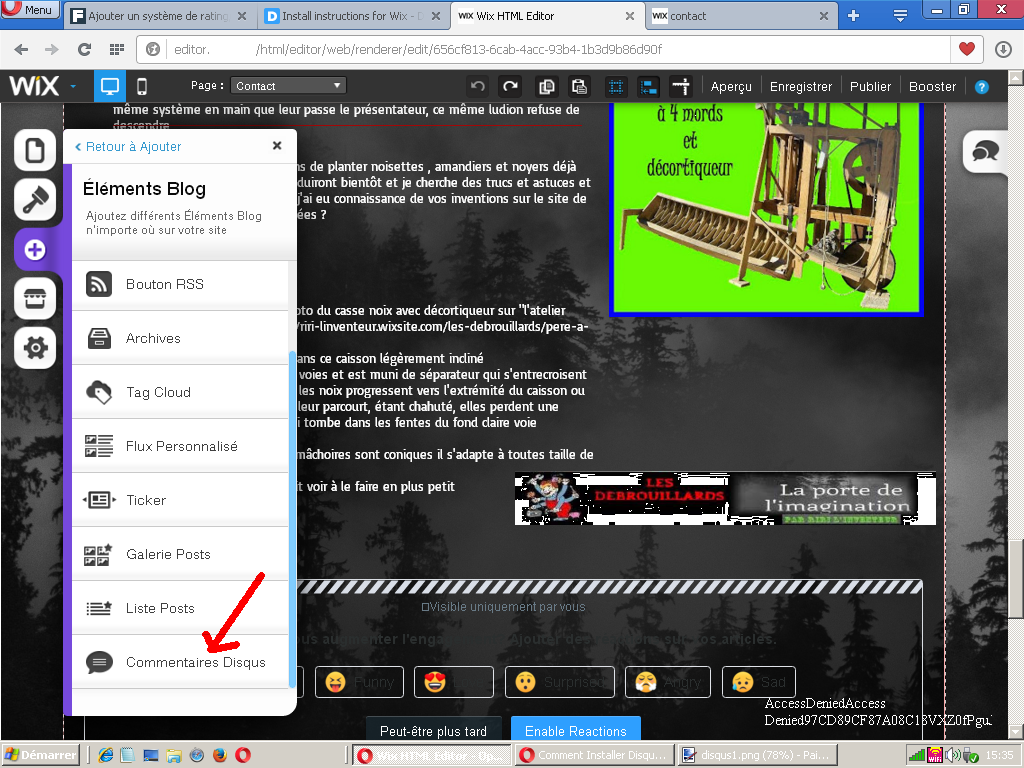Click the purple Add plus sidebar button
This screenshot has height=768, width=1024.
35,249
